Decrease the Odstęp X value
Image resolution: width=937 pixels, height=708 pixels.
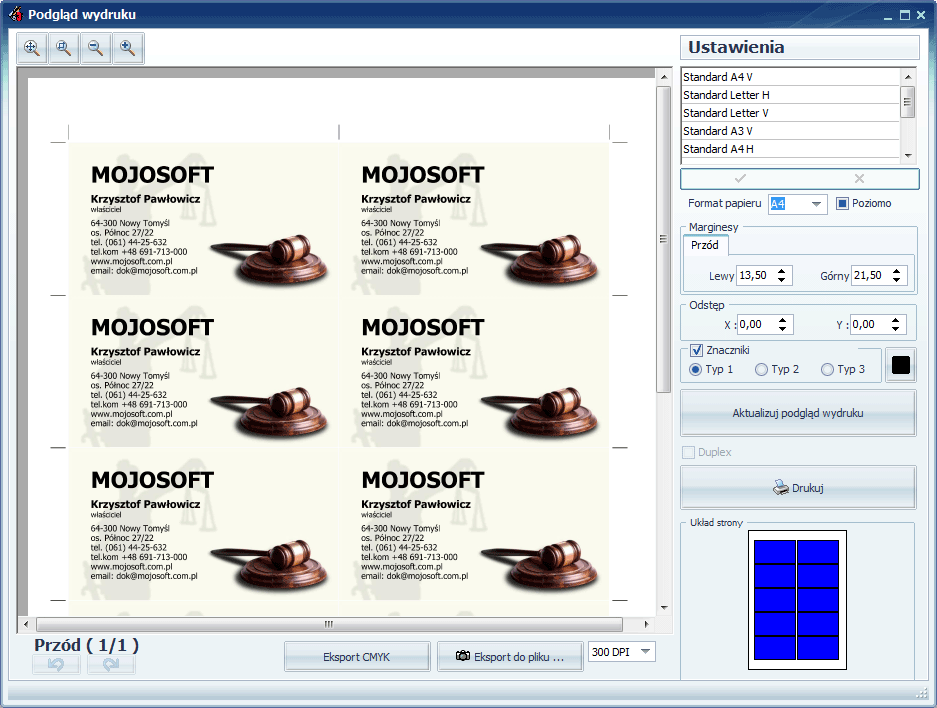point(782,329)
